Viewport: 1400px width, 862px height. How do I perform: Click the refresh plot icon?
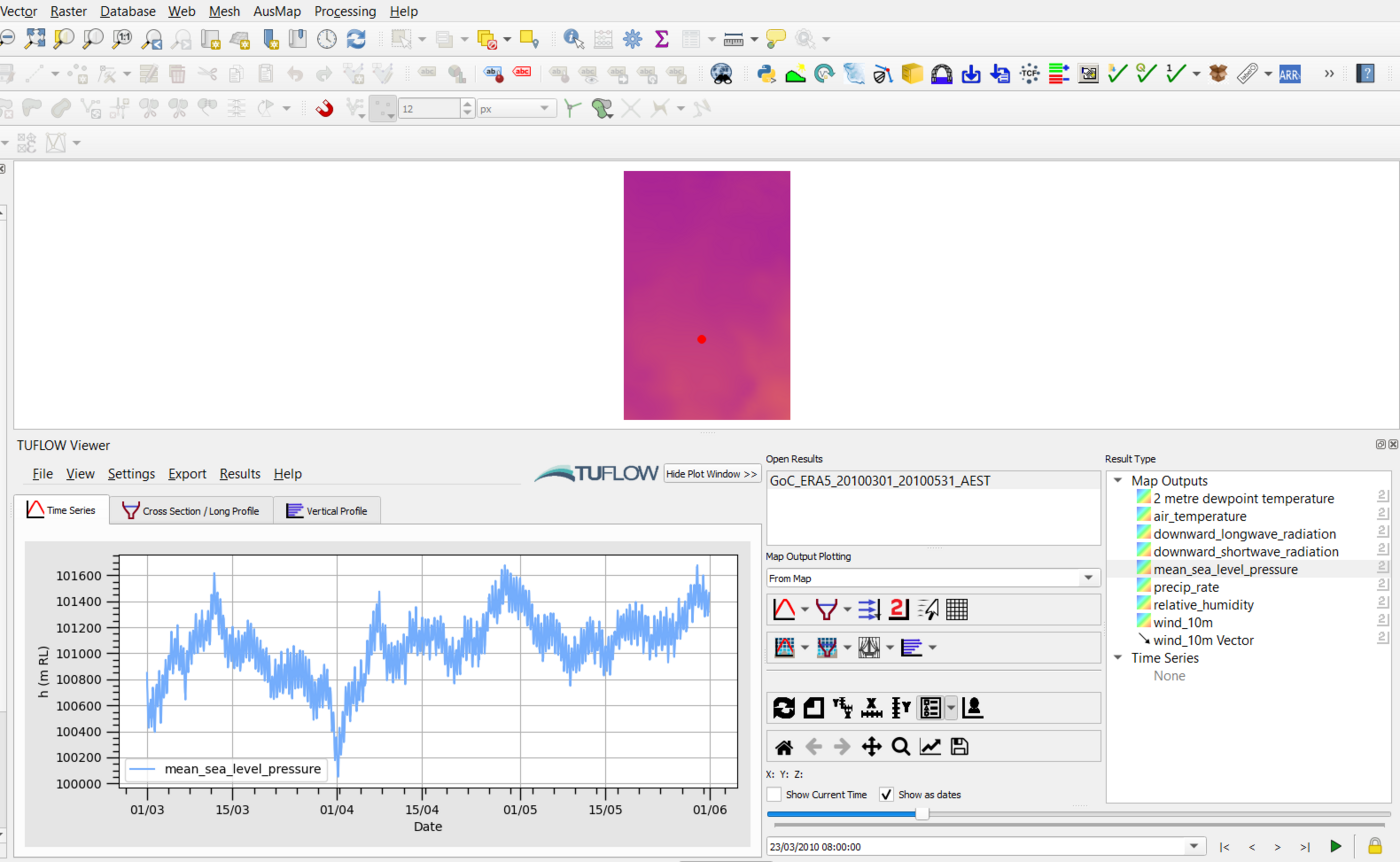(x=784, y=708)
